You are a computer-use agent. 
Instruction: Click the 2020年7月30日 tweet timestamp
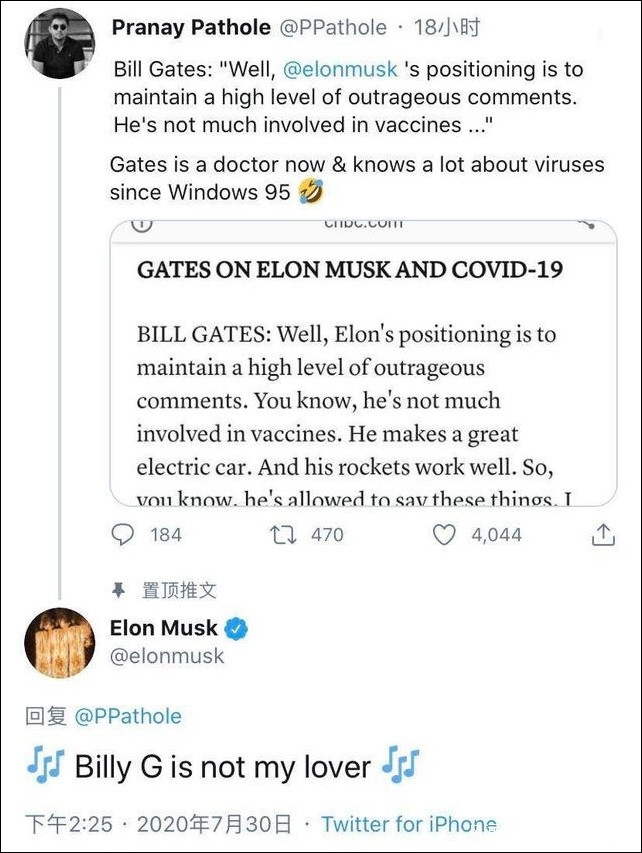(x=214, y=825)
